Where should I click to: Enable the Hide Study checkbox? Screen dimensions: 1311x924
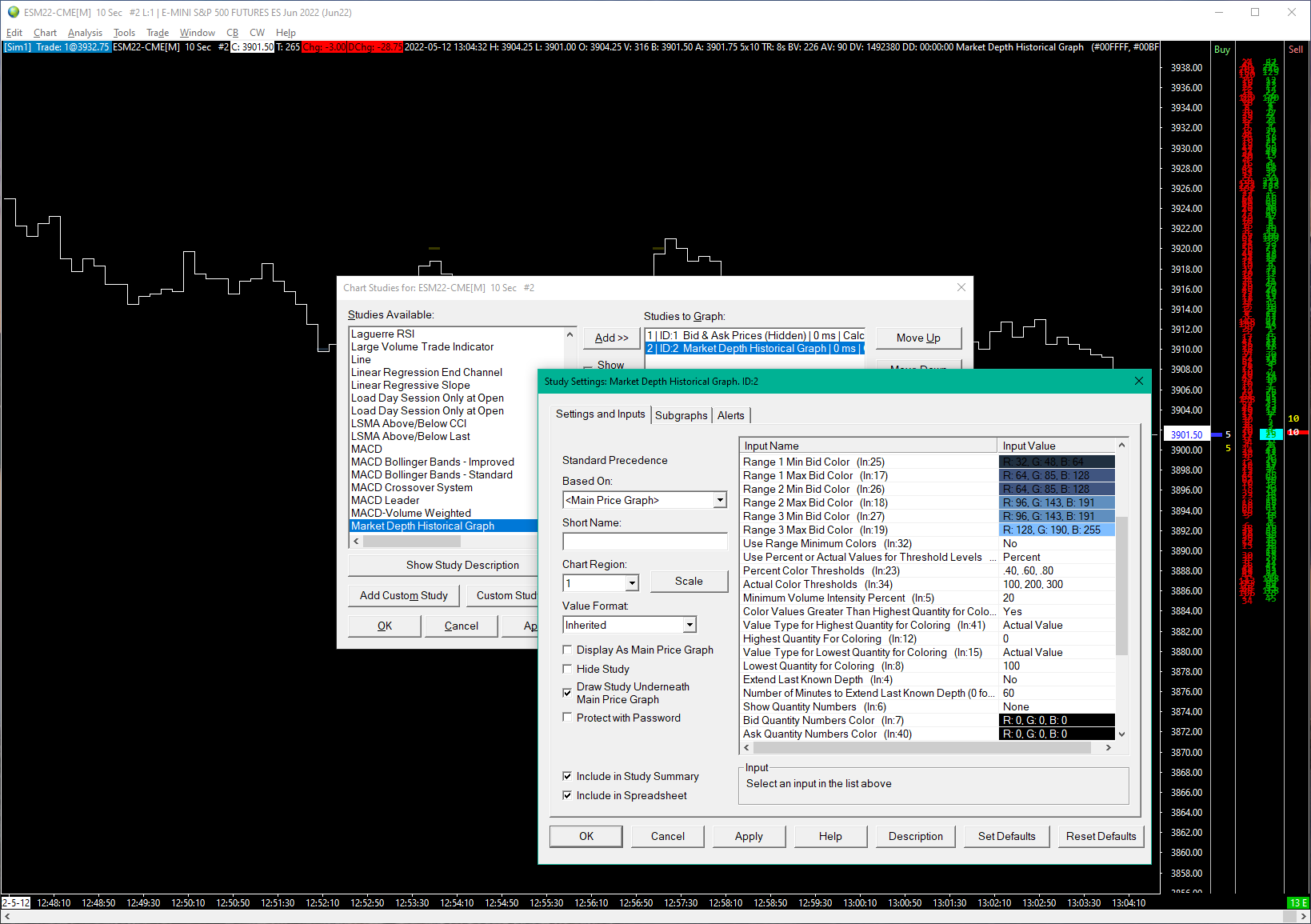pos(567,669)
